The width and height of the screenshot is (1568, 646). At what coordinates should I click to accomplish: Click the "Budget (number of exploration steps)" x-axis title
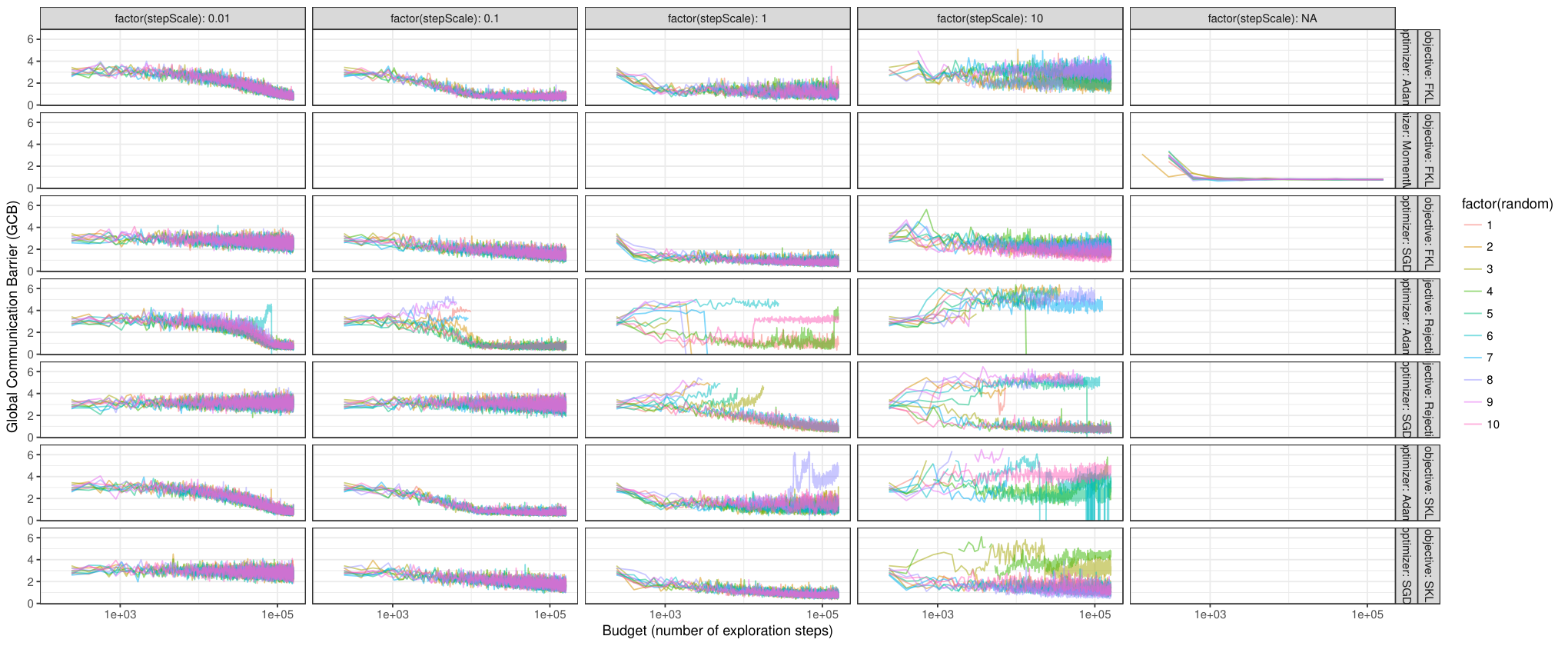tap(717, 631)
